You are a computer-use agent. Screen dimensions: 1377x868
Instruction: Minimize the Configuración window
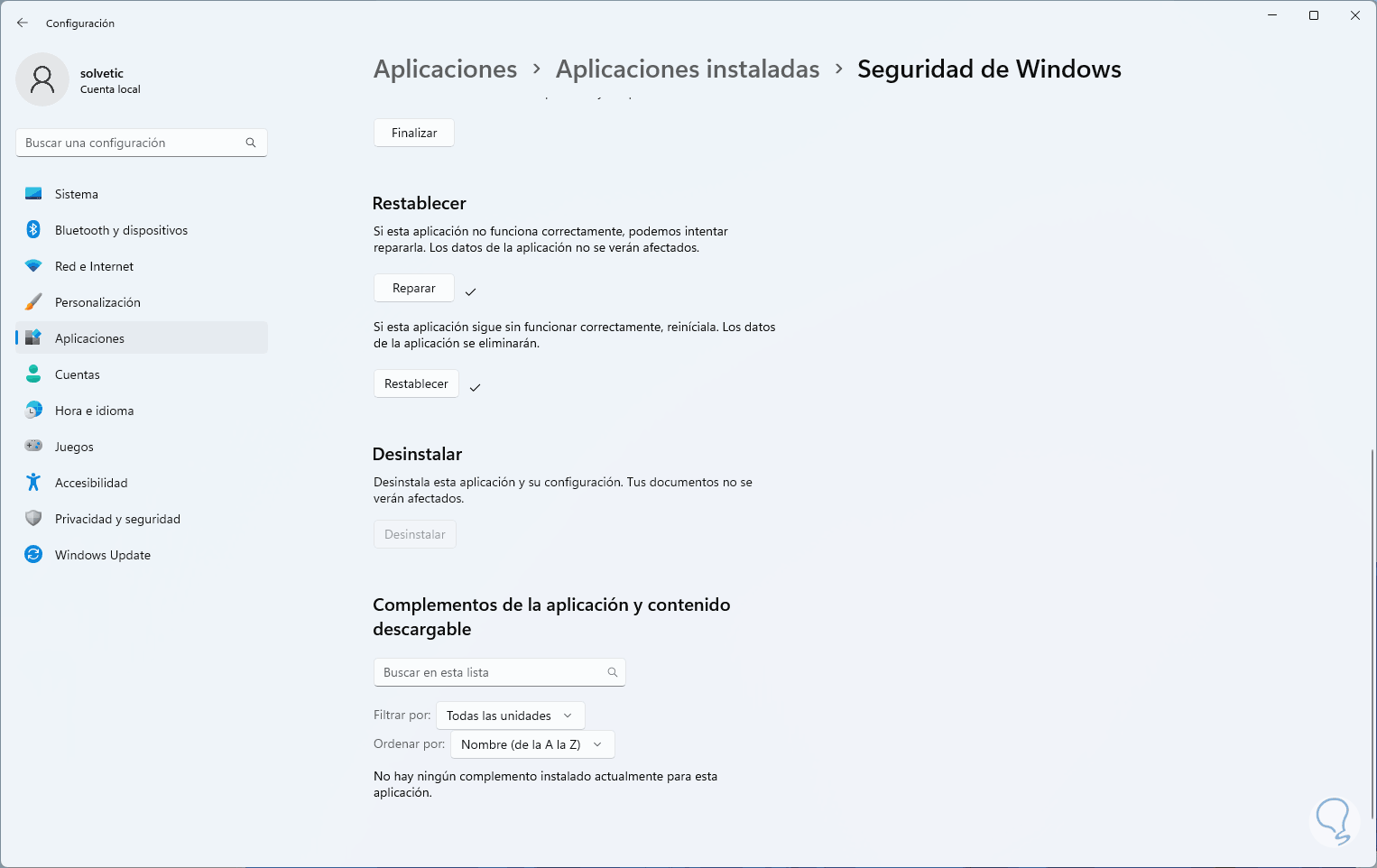(x=1272, y=15)
